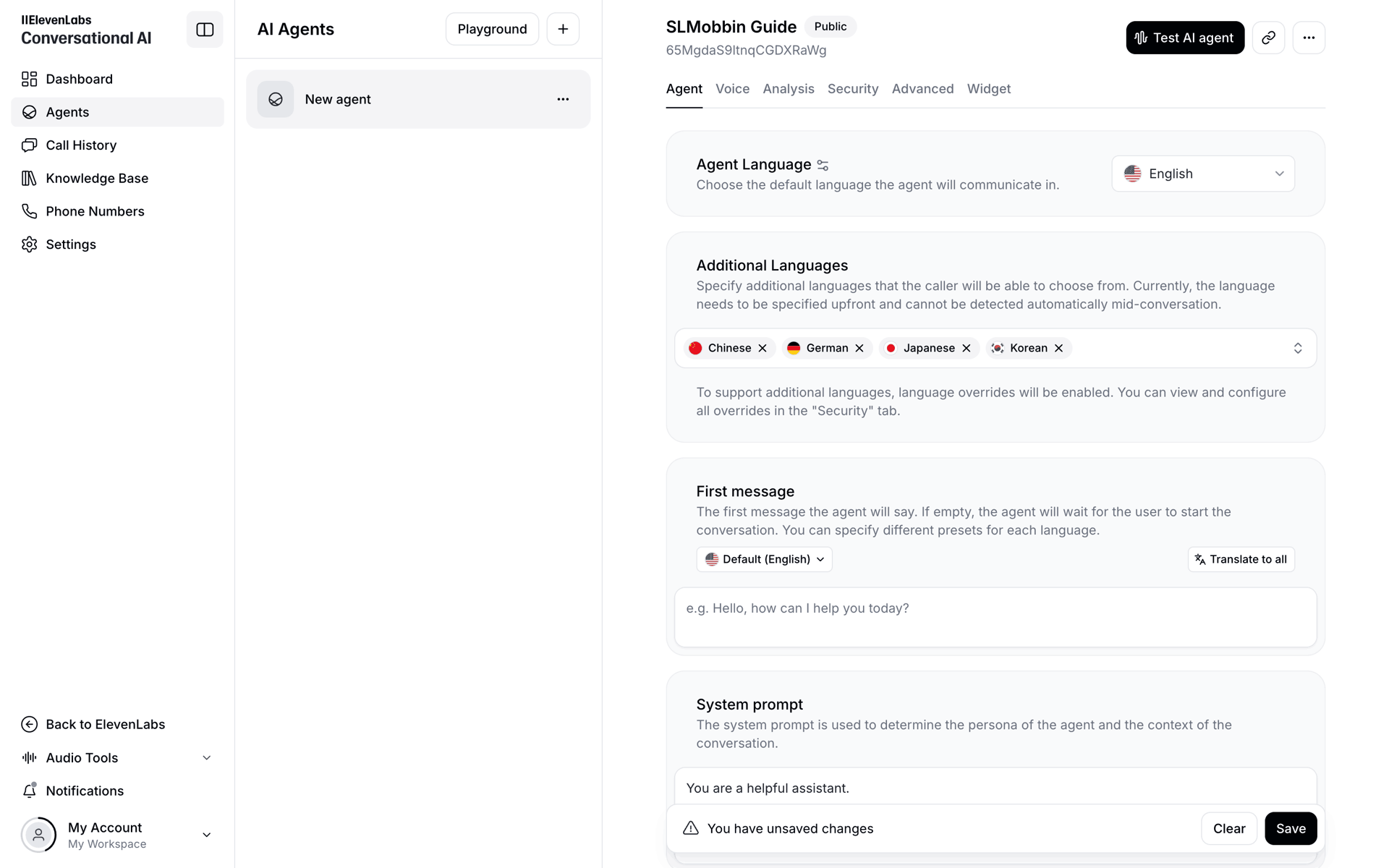Remove the Korean language tag
Viewport: 1389px width, 868px height.
1058,348
